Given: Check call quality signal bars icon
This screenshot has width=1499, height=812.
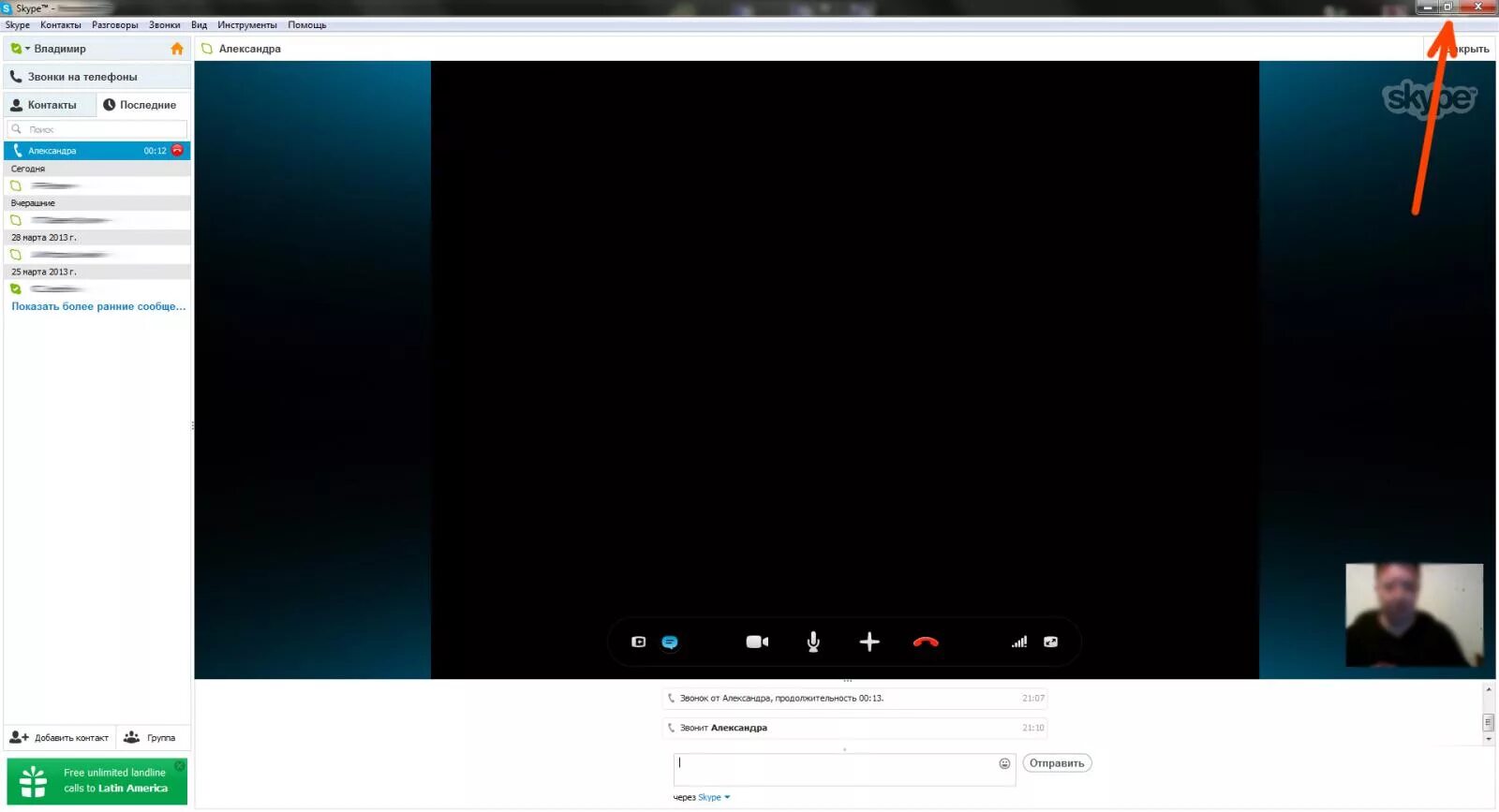Looking at the screenshot, I should [1019, 642].
